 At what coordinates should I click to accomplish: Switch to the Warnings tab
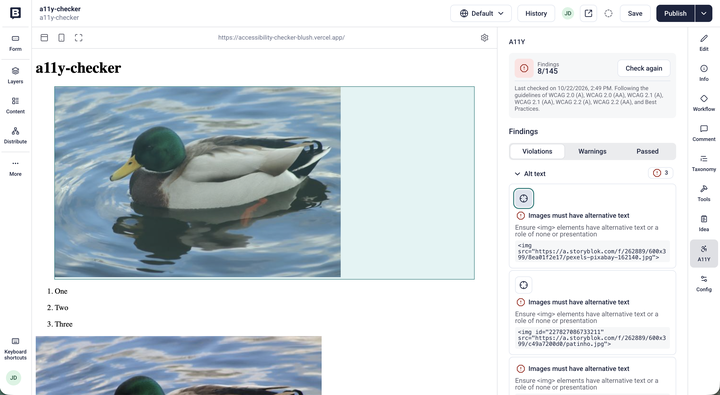592,151
